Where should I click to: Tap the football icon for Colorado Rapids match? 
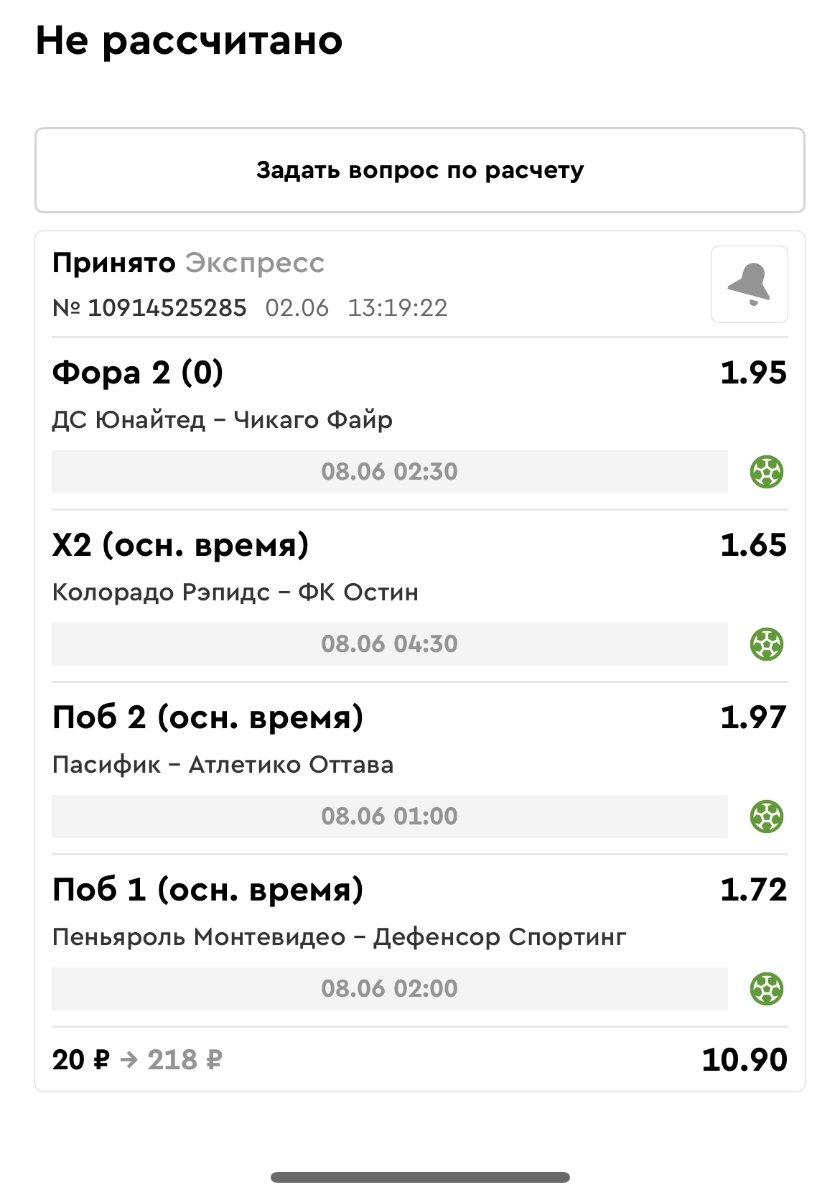pos(767,644)
